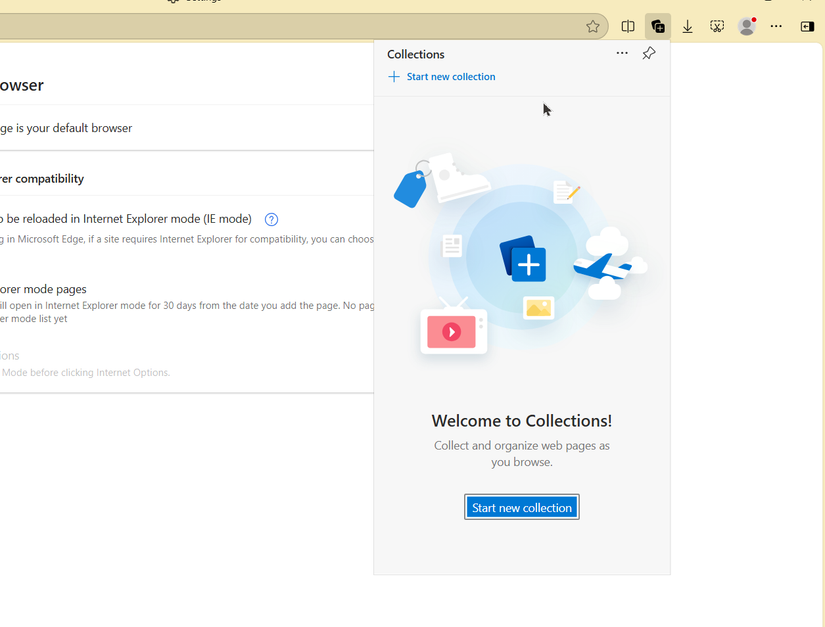This screenshot has height=627, width=825.
Task: Open Downloads from the toolbar
Action: [687, 26]
